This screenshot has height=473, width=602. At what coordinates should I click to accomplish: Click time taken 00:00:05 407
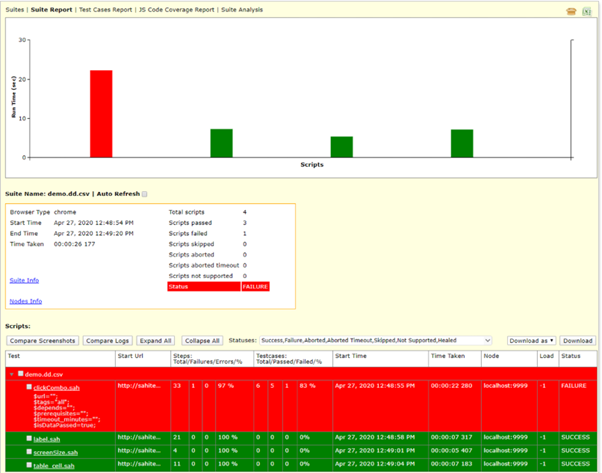[452, 450]
